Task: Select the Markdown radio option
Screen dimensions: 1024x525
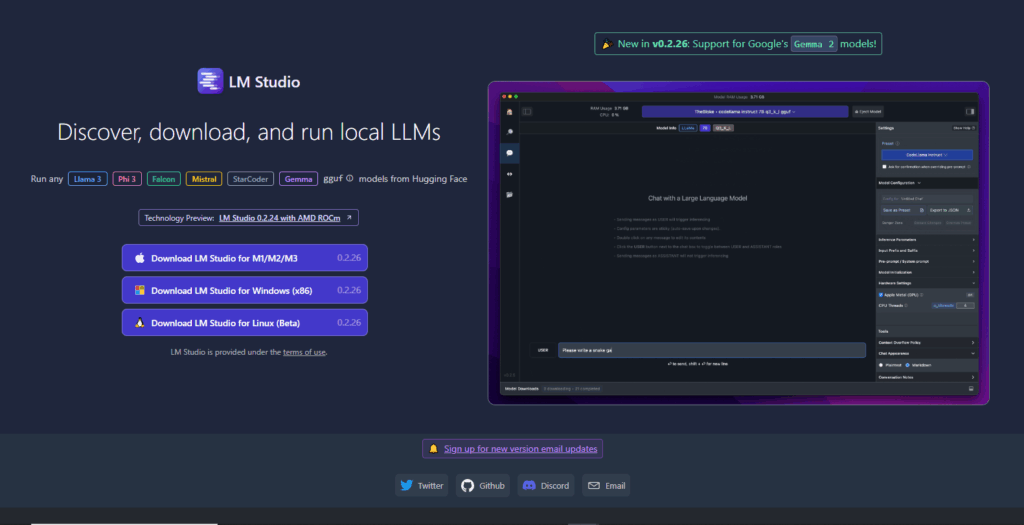Action: tap(907, 365)
